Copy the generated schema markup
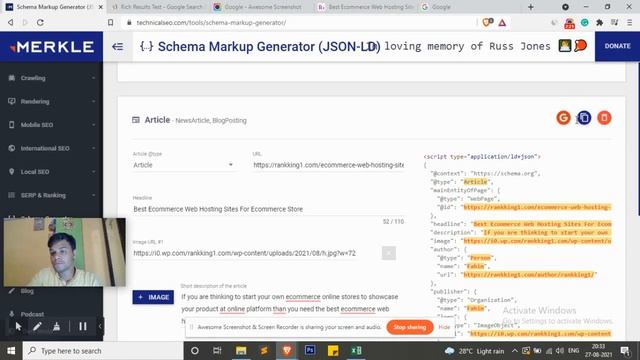The image size is (640, 360). 584,118
